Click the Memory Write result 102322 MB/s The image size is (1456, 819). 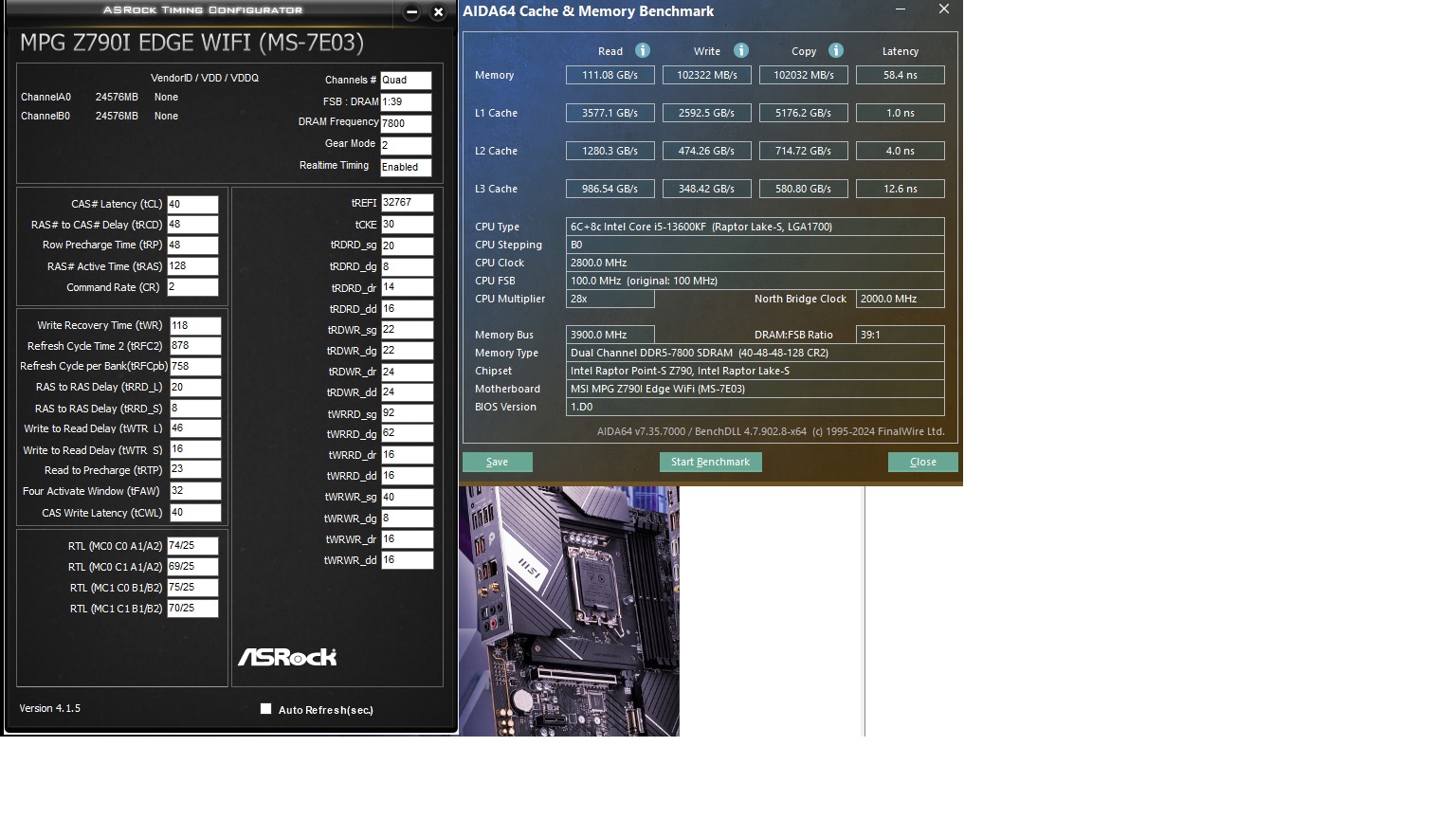pyautogui.click(x=707, y=75)
